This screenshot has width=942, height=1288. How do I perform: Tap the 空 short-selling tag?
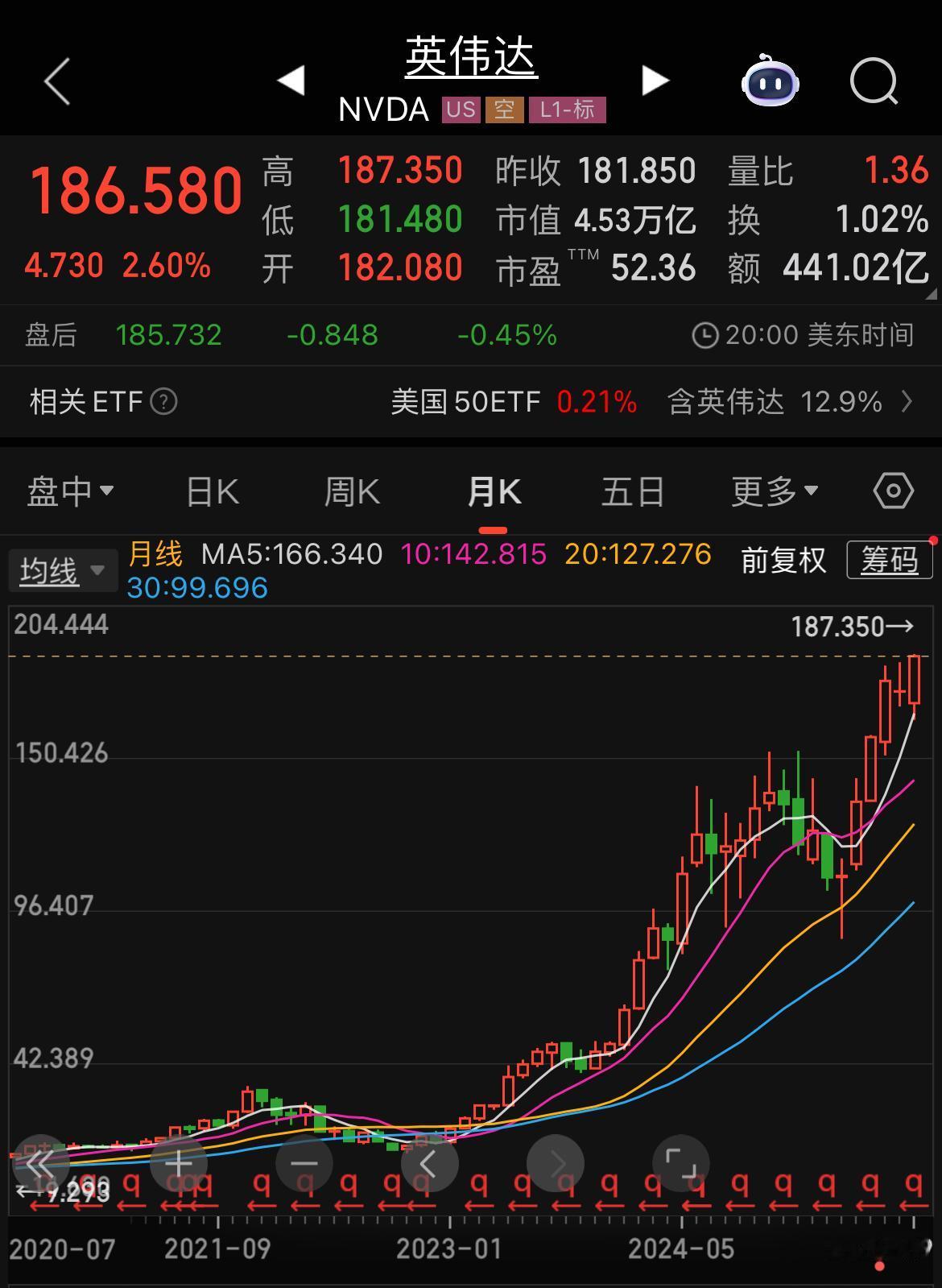(x=505, y=110)
